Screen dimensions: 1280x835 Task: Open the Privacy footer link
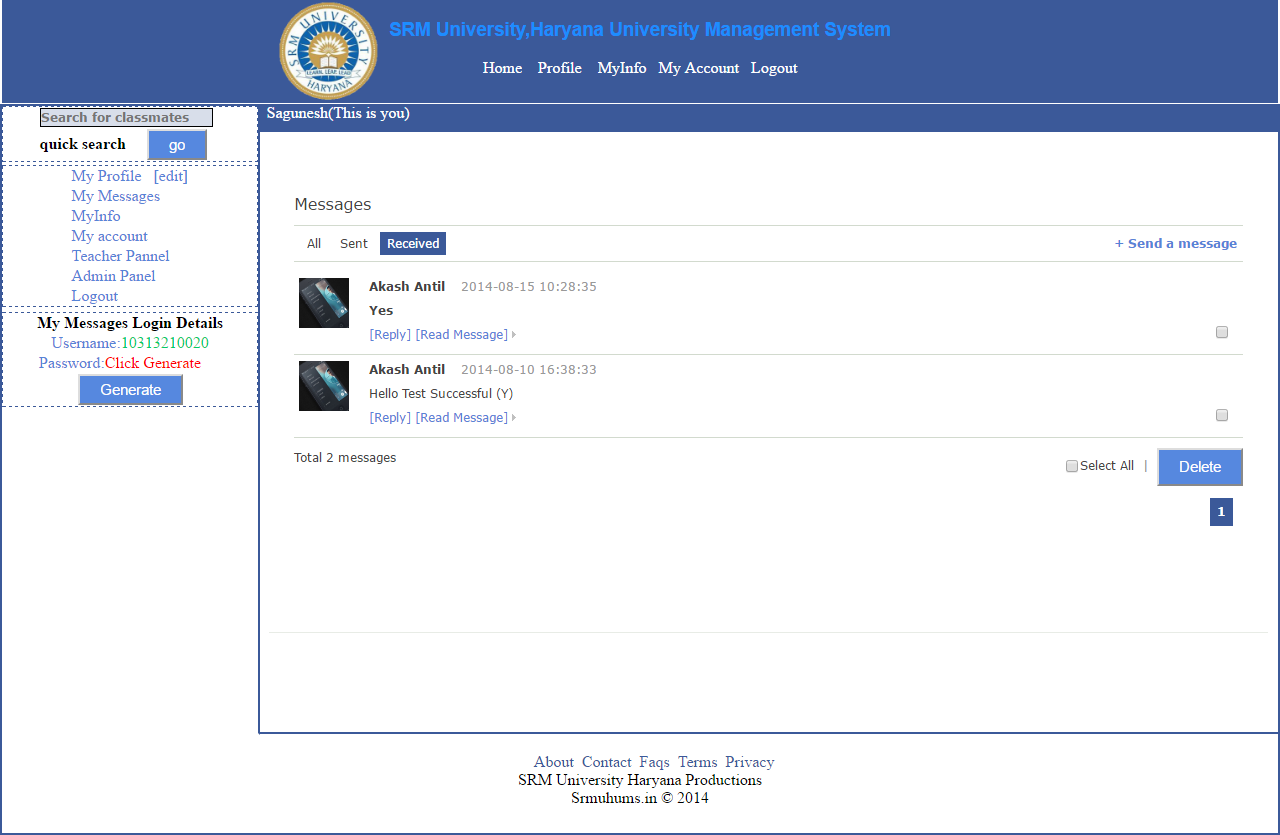750,762
